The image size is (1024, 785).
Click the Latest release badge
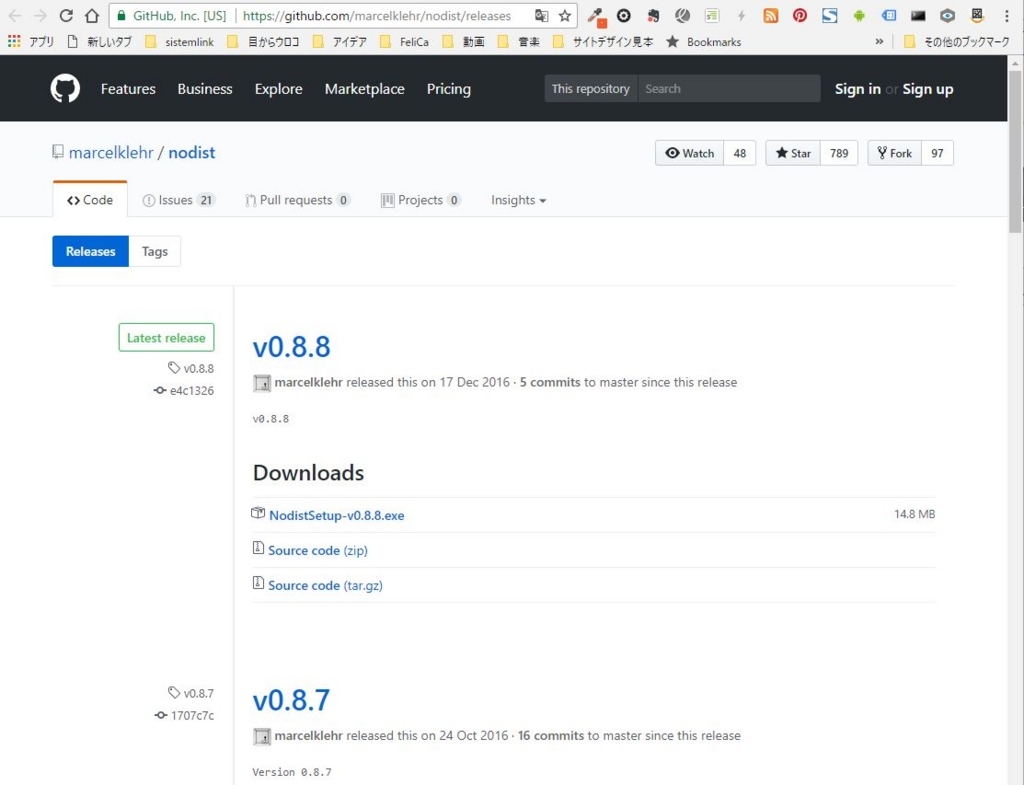point(167,338)
